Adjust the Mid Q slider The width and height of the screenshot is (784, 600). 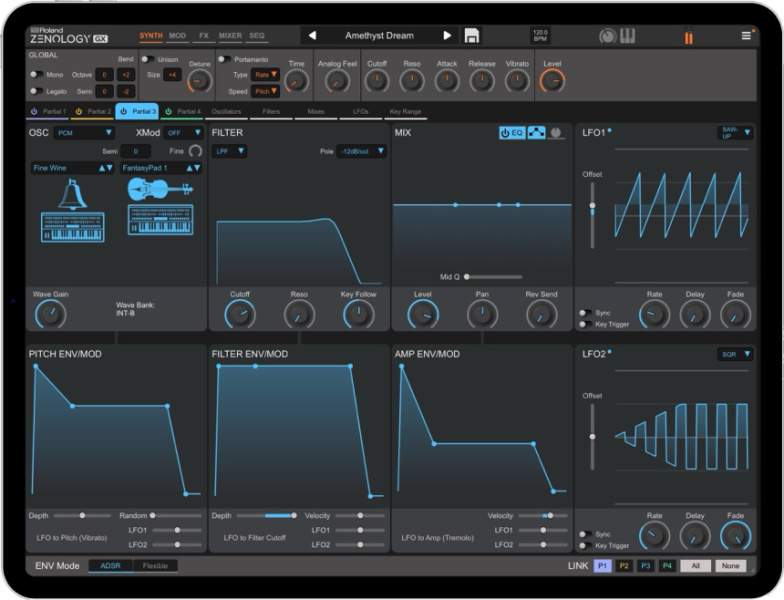tap(493, 276)
